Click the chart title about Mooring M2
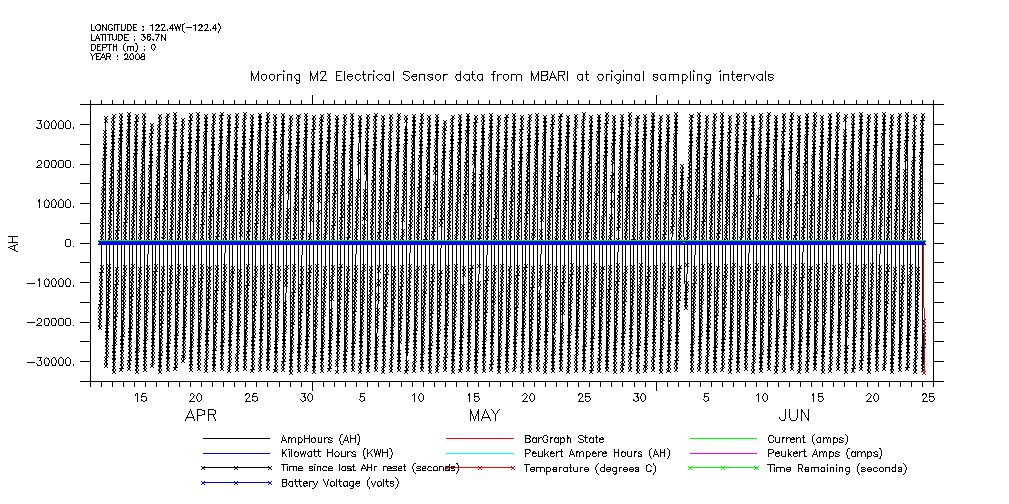The height and width of the screenshot is (504, 1009). (511, 76)
